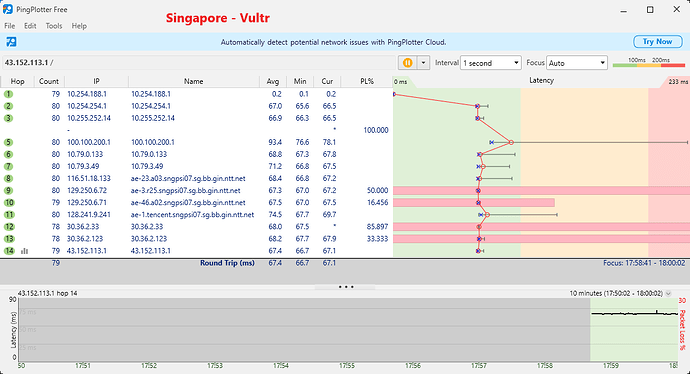Click IP 10.254.188.1 in hop 1 row

click(87, 94)
